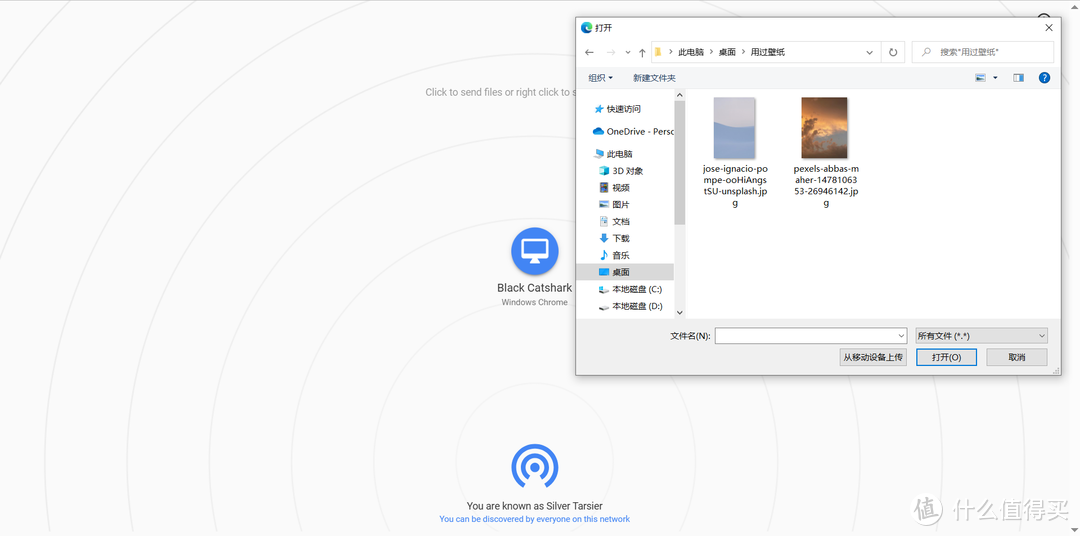Viewport: 1080px width, 536px height.
Task: Click the 从移动设备上传 button
Action: pyautogui.click(x=873, y=357)
